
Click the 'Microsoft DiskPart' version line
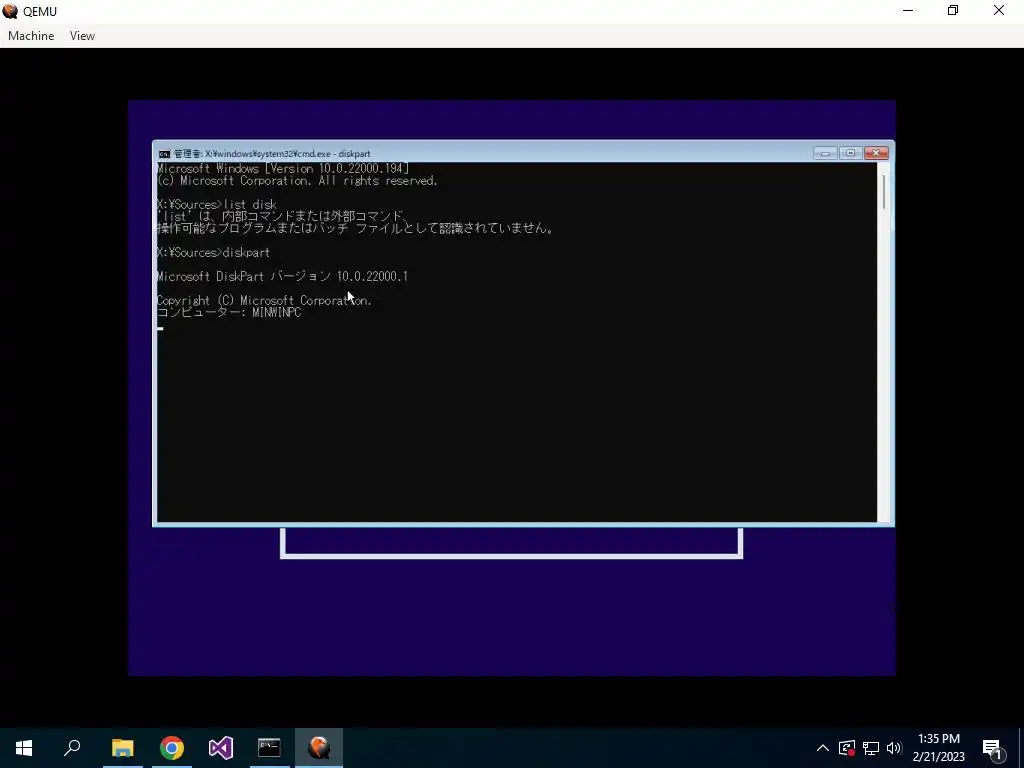pyautogui.click(x=282, y=277)
